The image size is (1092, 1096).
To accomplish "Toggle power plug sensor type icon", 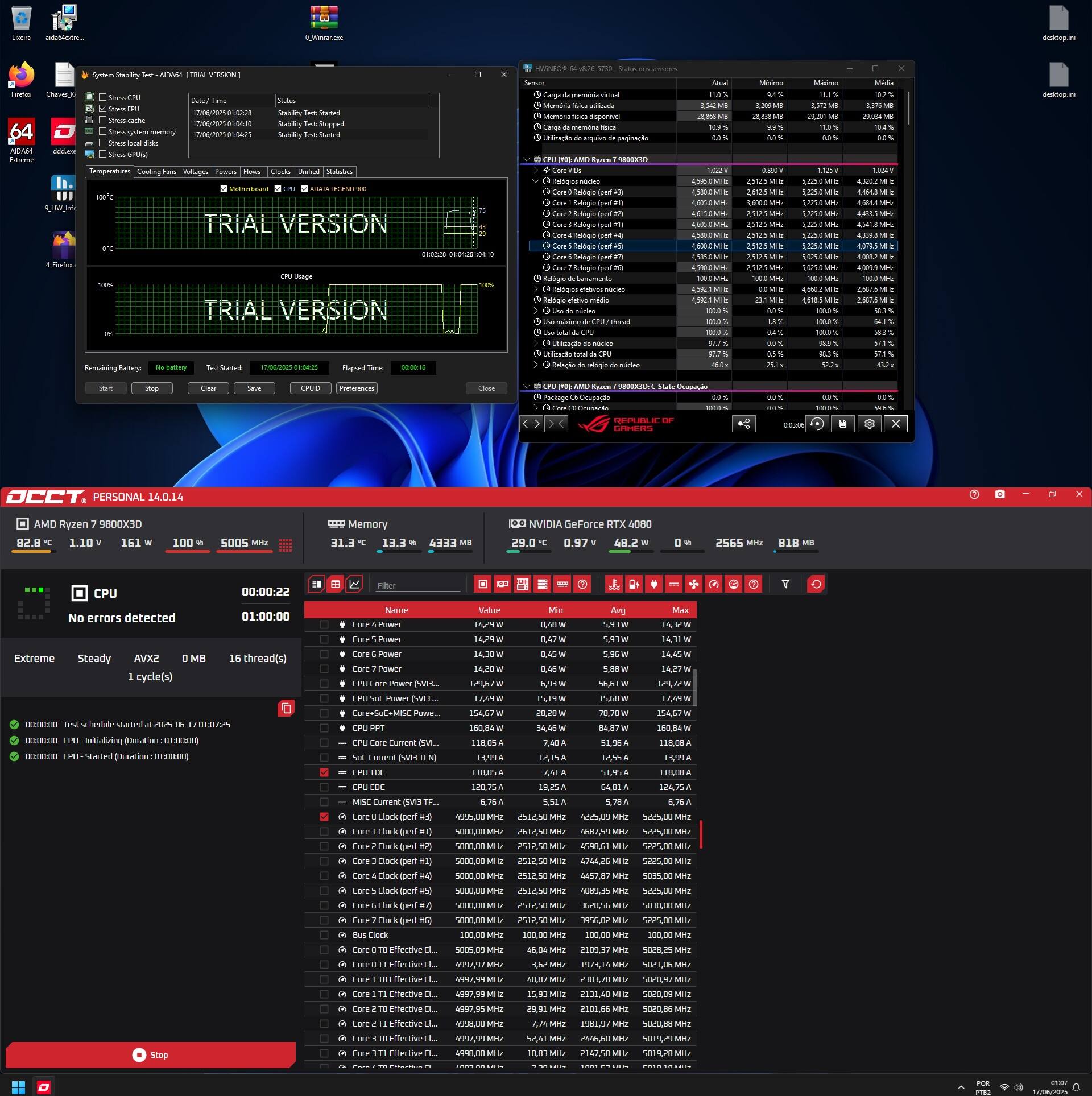I will tap(654, 584).
